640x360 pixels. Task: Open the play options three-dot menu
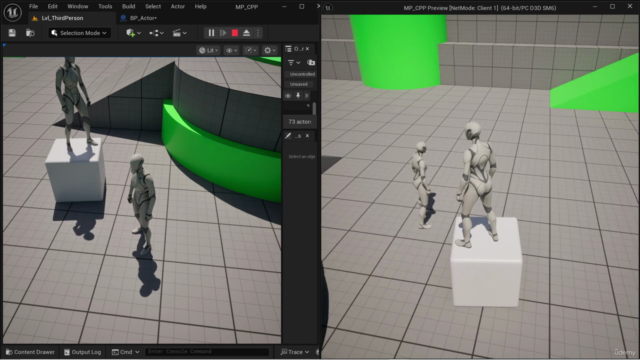click(258, 33)
